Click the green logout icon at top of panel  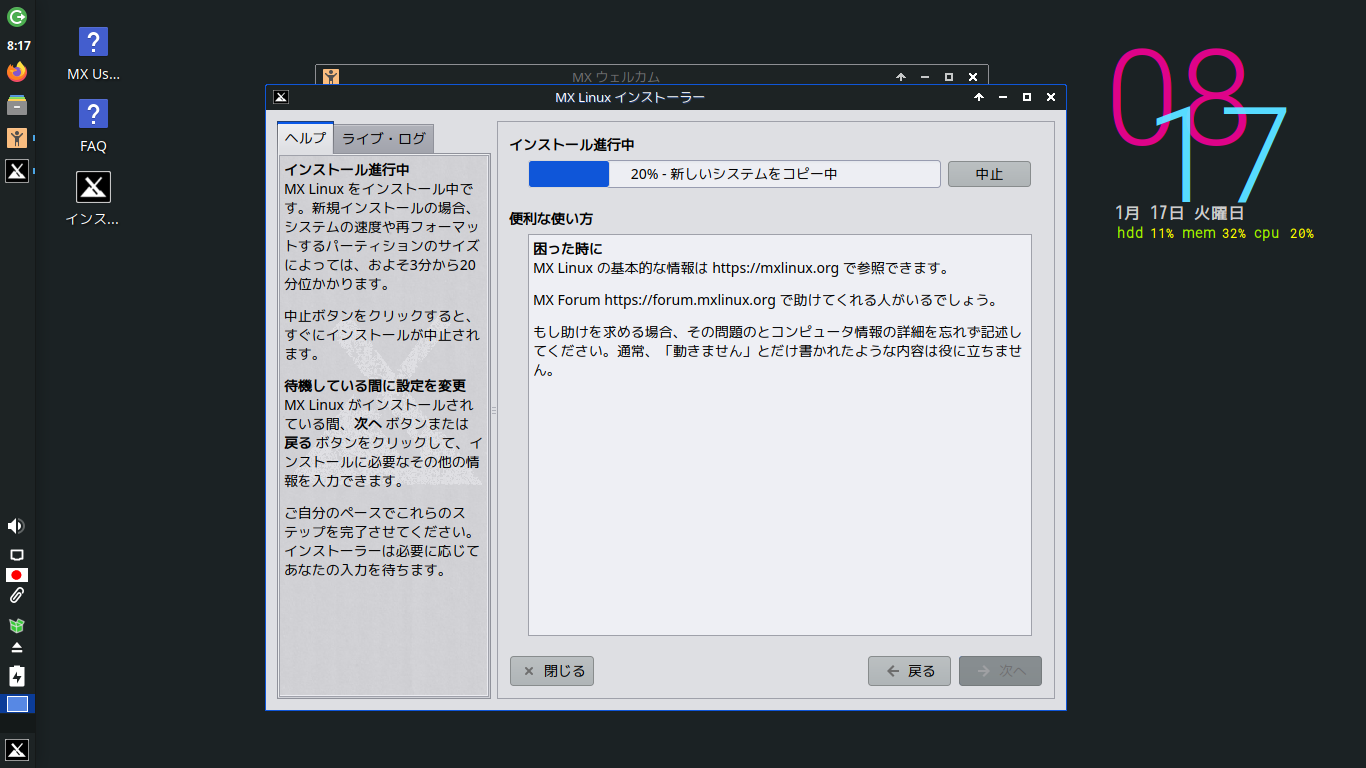(17, 17)
